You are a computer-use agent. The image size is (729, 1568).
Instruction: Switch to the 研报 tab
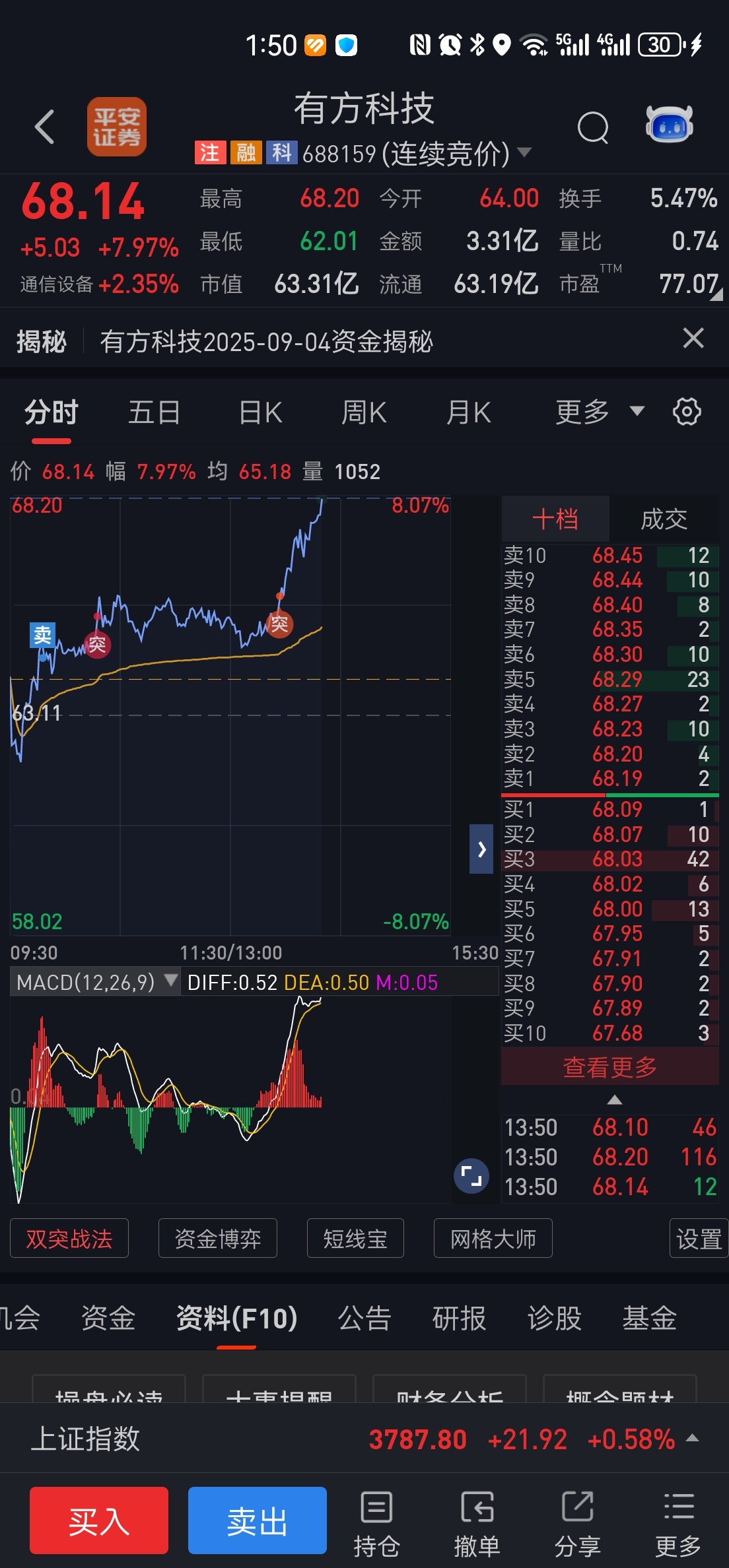click(460, 1318)
